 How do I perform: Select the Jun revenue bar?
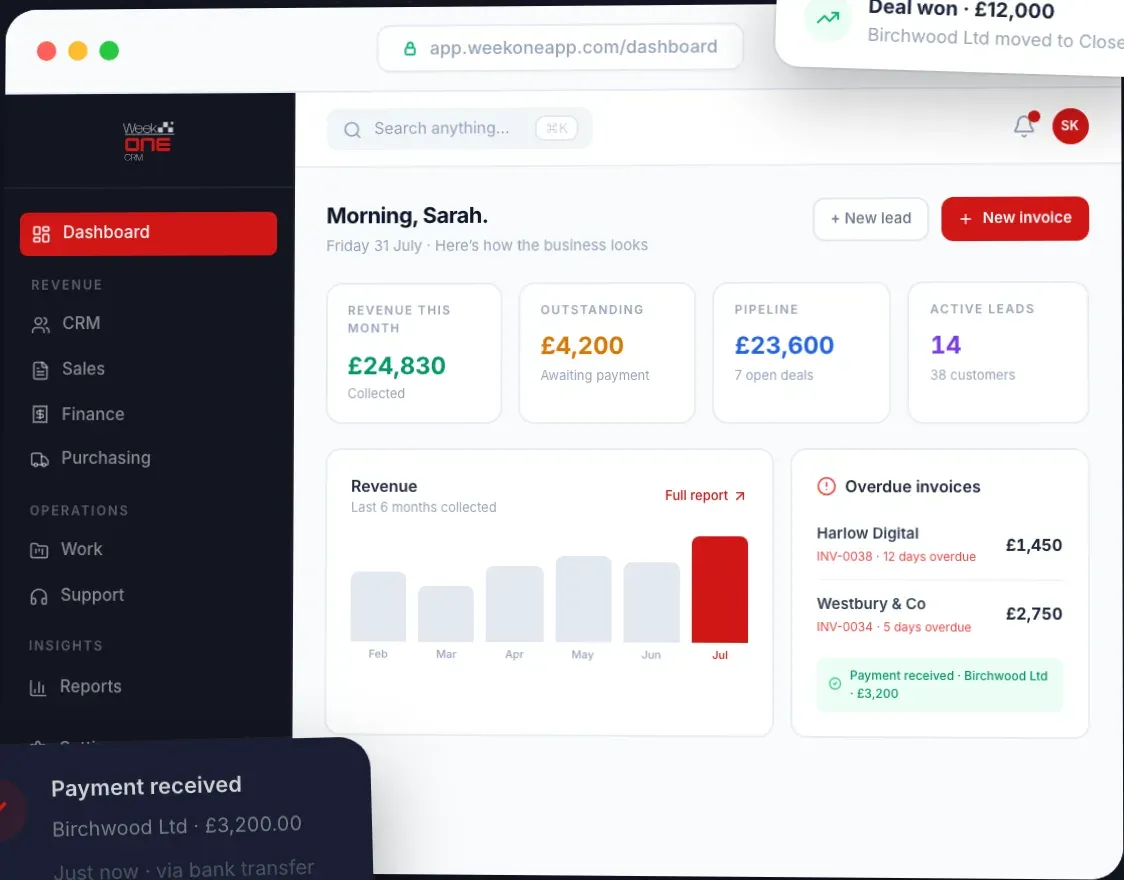tap(652, 602)
